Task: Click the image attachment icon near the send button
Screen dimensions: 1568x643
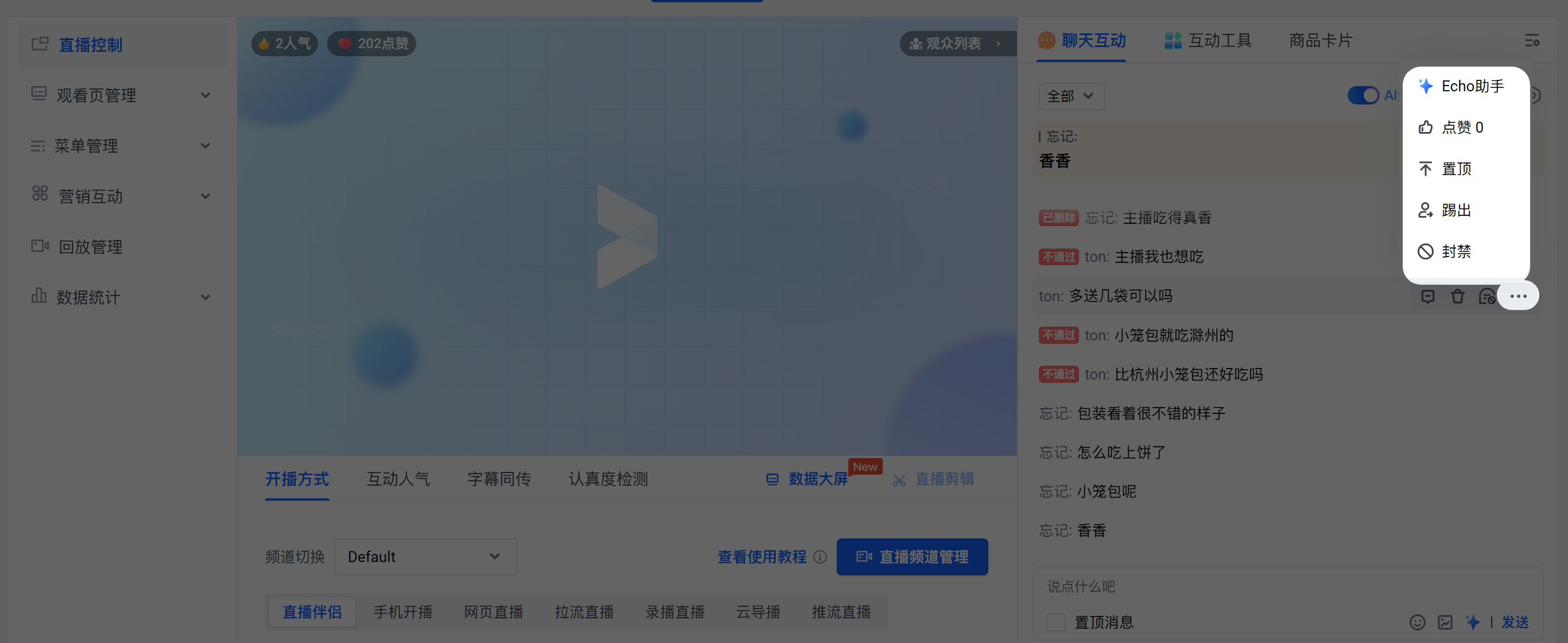Action: tap(1446, 622)
